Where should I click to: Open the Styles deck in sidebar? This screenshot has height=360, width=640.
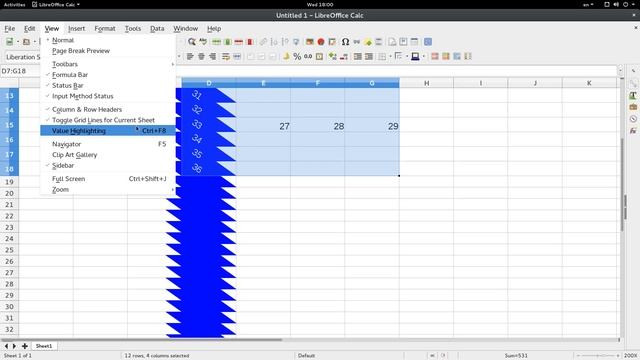point(633,95)
